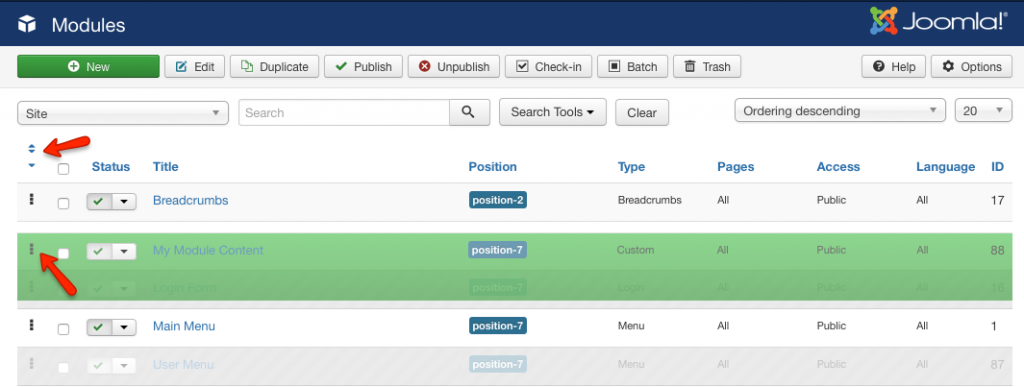The width and height of the screenshot is (1024, 387).
Task: Select the Main Menu row checkbox
Action: (63, 330)
